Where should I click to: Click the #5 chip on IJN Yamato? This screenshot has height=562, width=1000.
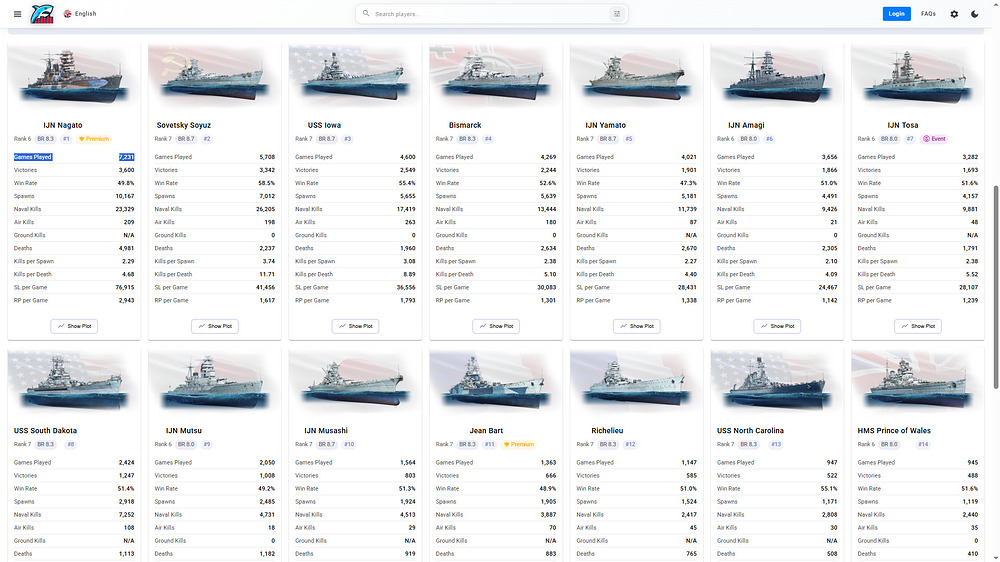click(x=628, y=138)
